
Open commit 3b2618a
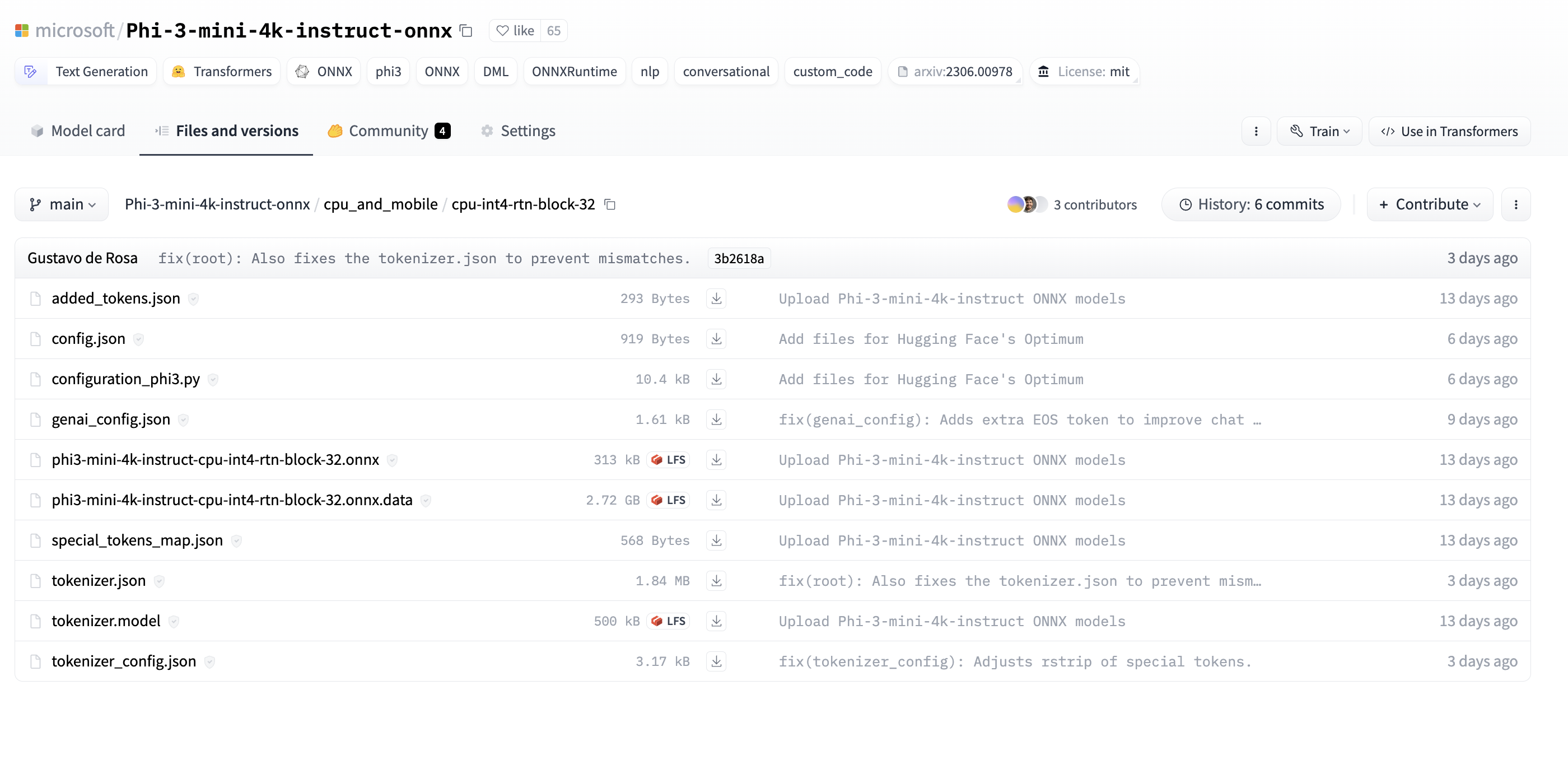click(x=739, y=258)
